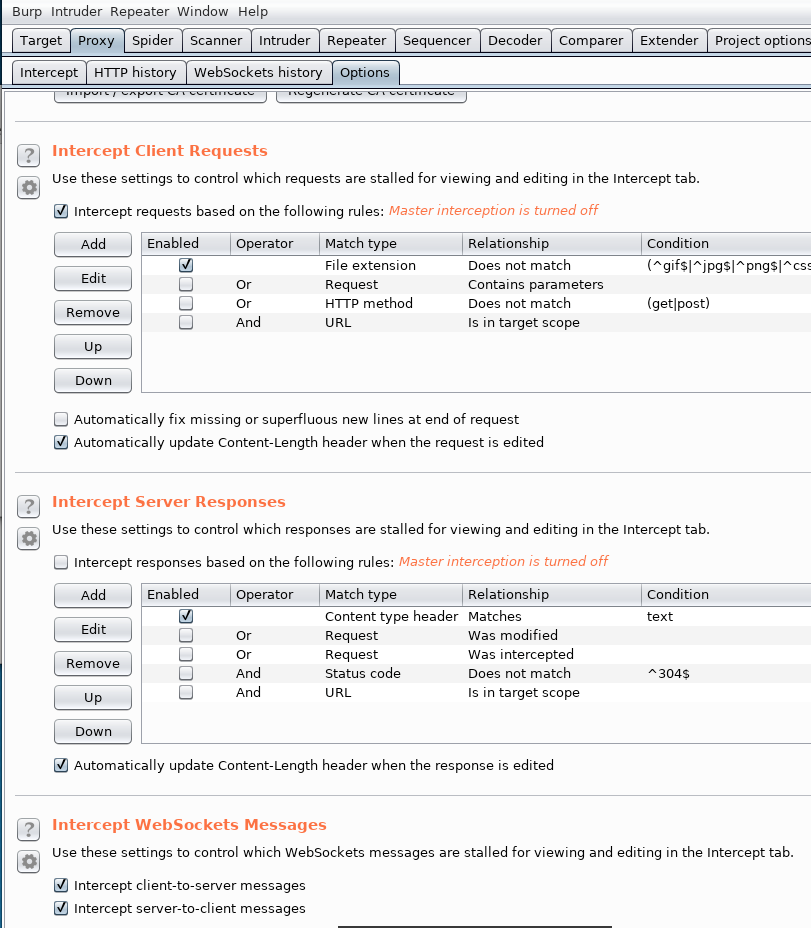This screenshot has height=928, width=811.
Task: Open help for Intercept Client Requests
Action: pyautogui.click(x=28, y=156)
